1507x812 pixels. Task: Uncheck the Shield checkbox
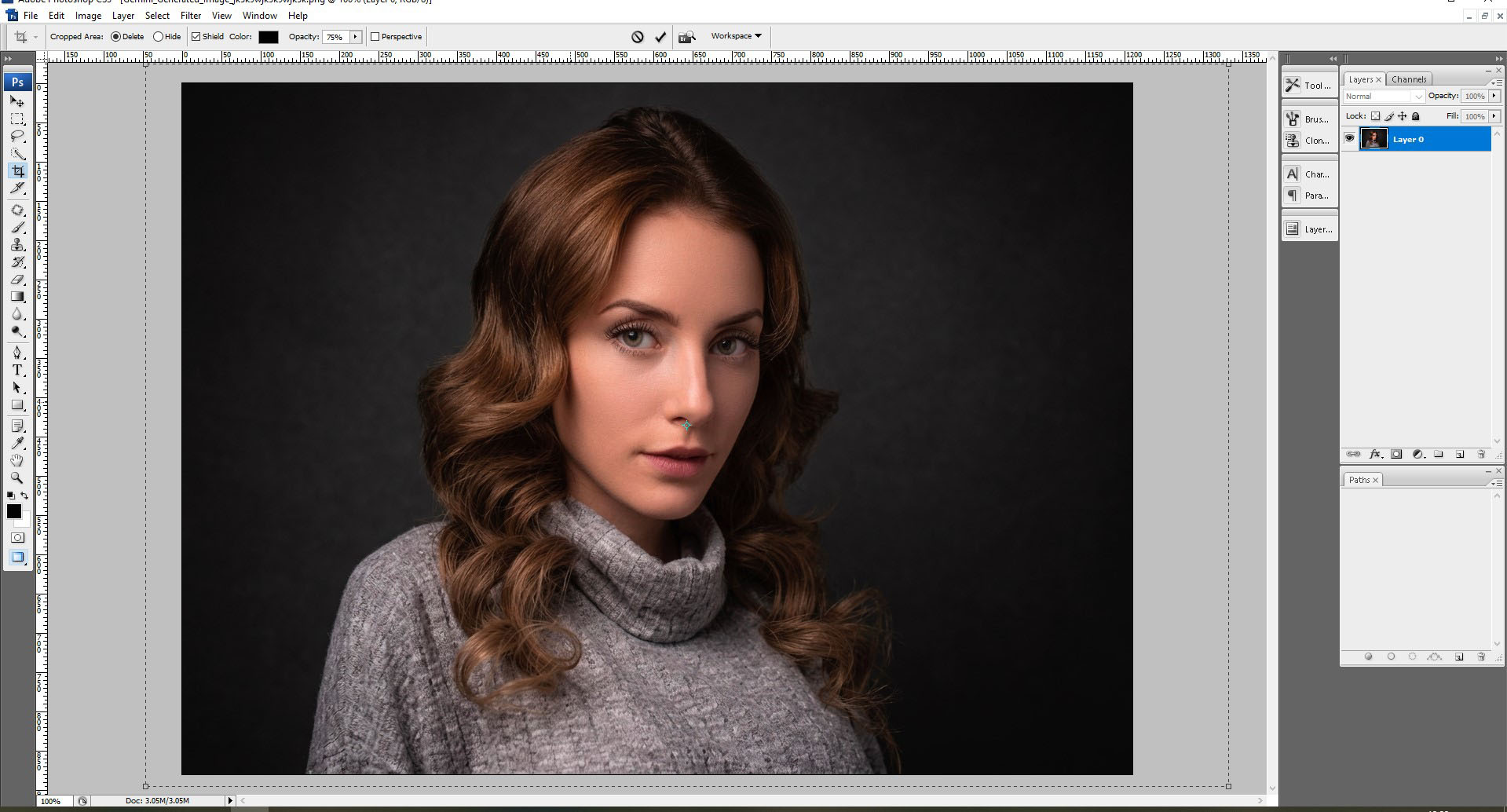tap(196, 37)
